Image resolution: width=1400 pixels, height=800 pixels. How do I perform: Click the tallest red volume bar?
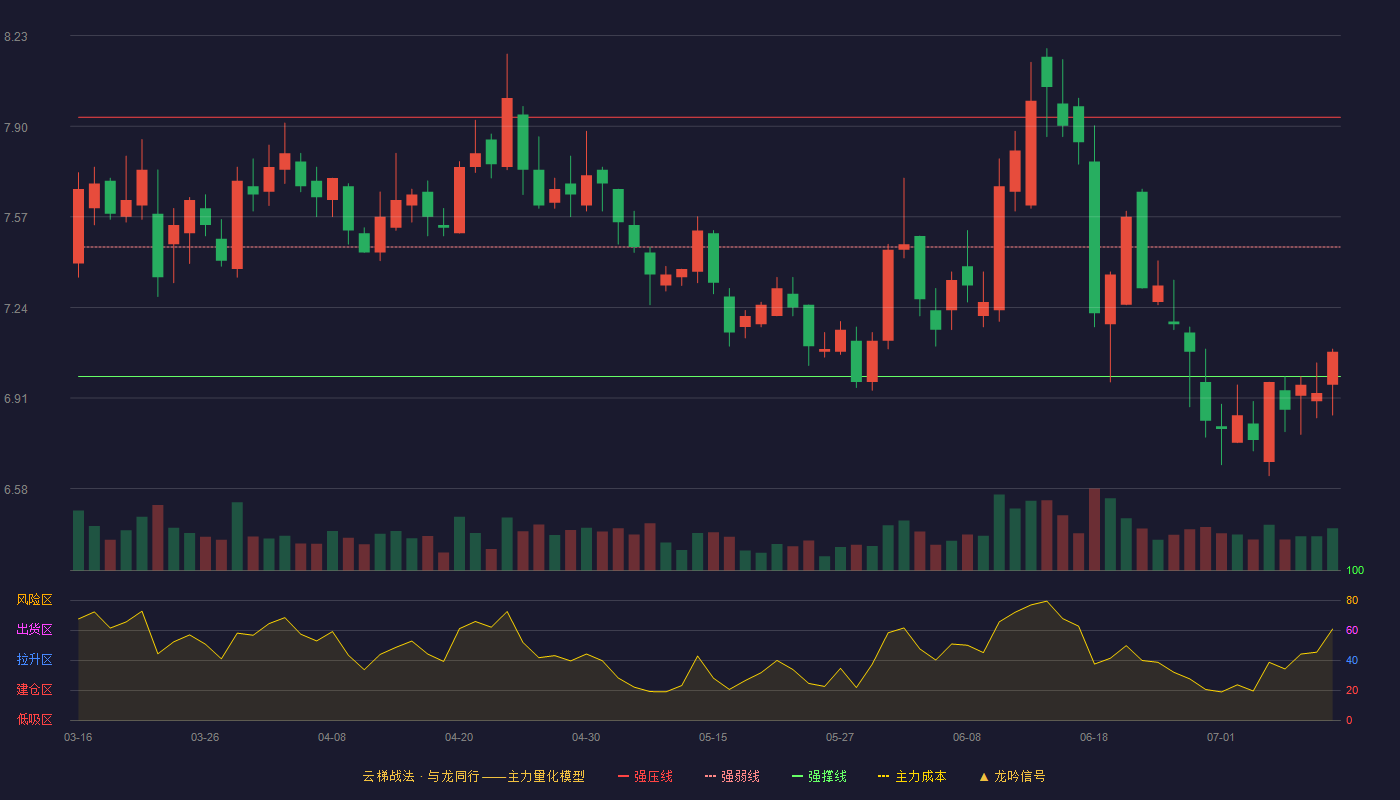click(x=1094, y=529)
